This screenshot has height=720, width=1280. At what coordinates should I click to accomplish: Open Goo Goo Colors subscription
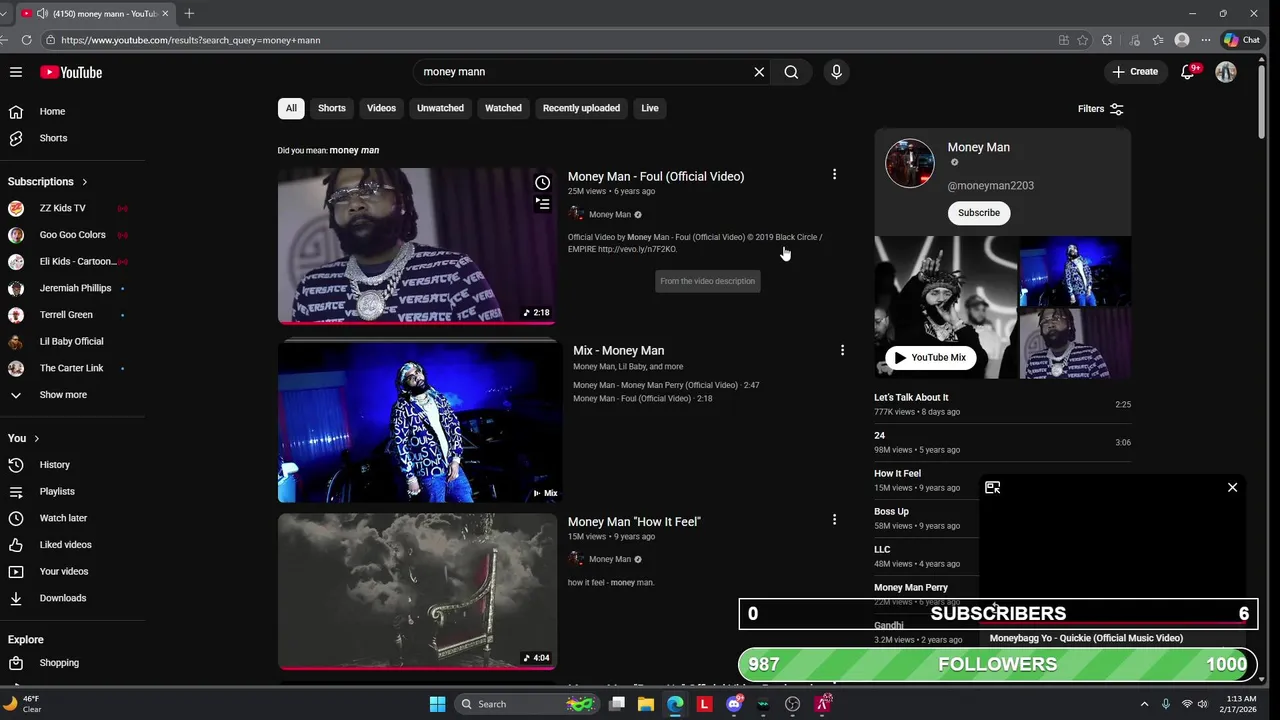(x=72, y=235)
